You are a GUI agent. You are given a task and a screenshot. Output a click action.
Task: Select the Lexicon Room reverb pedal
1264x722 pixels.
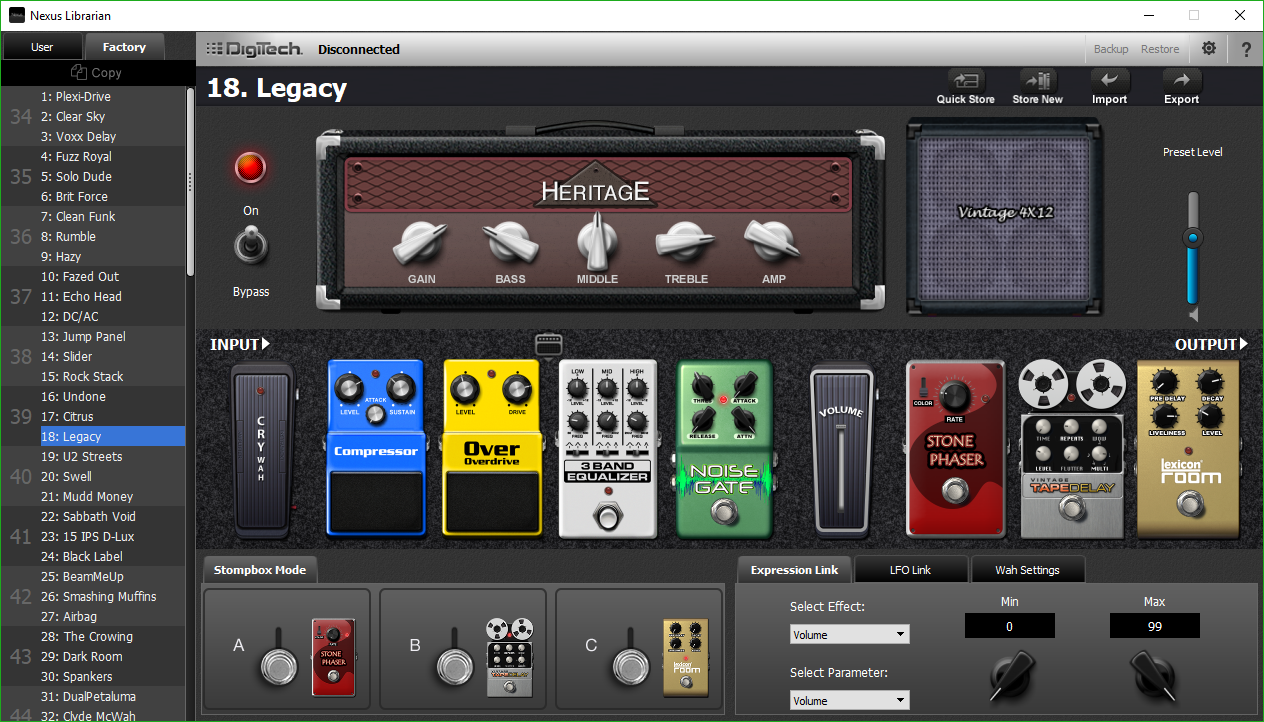[1188, 449]
